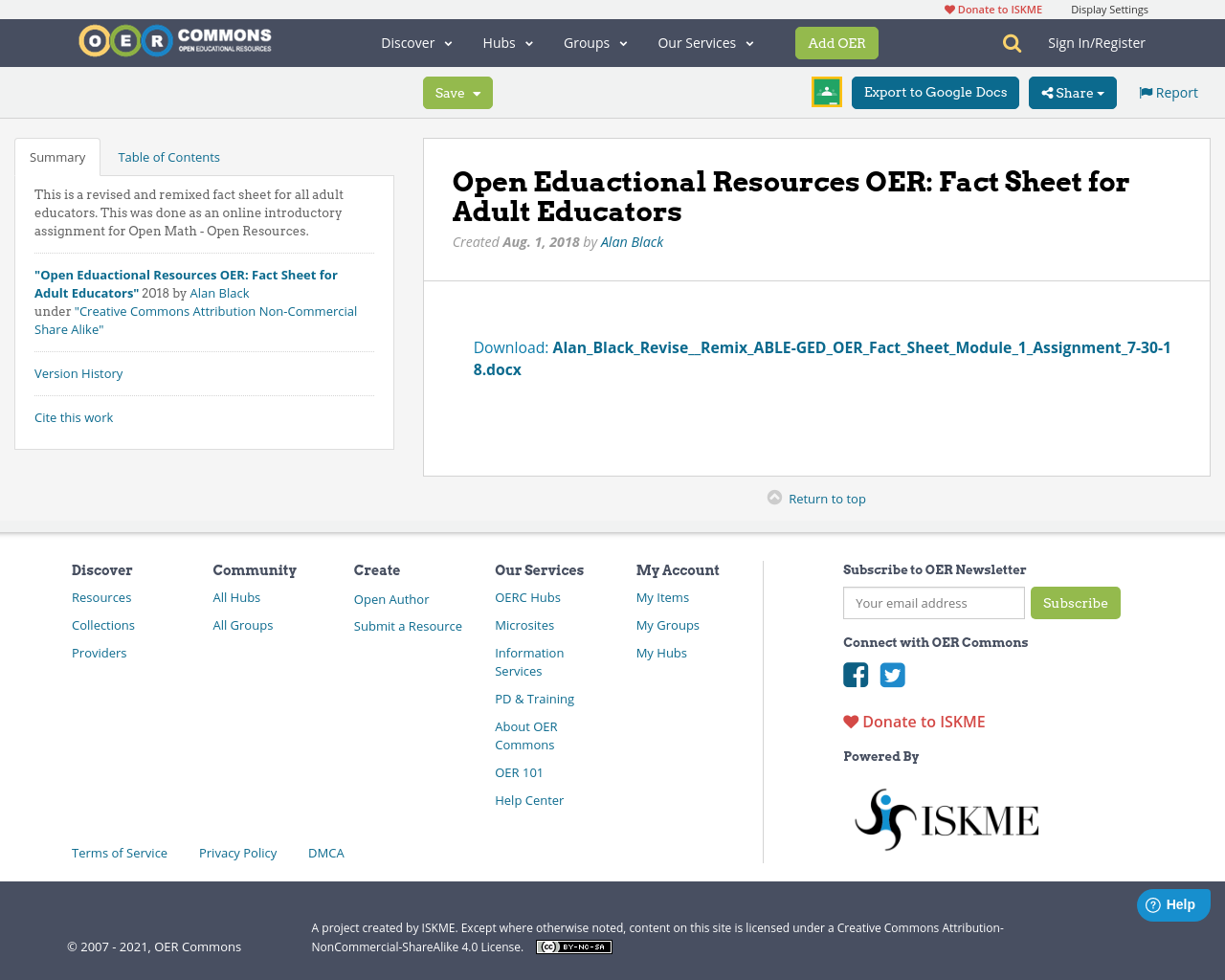Share to Google Classroom via its icon

click(826, 92)
